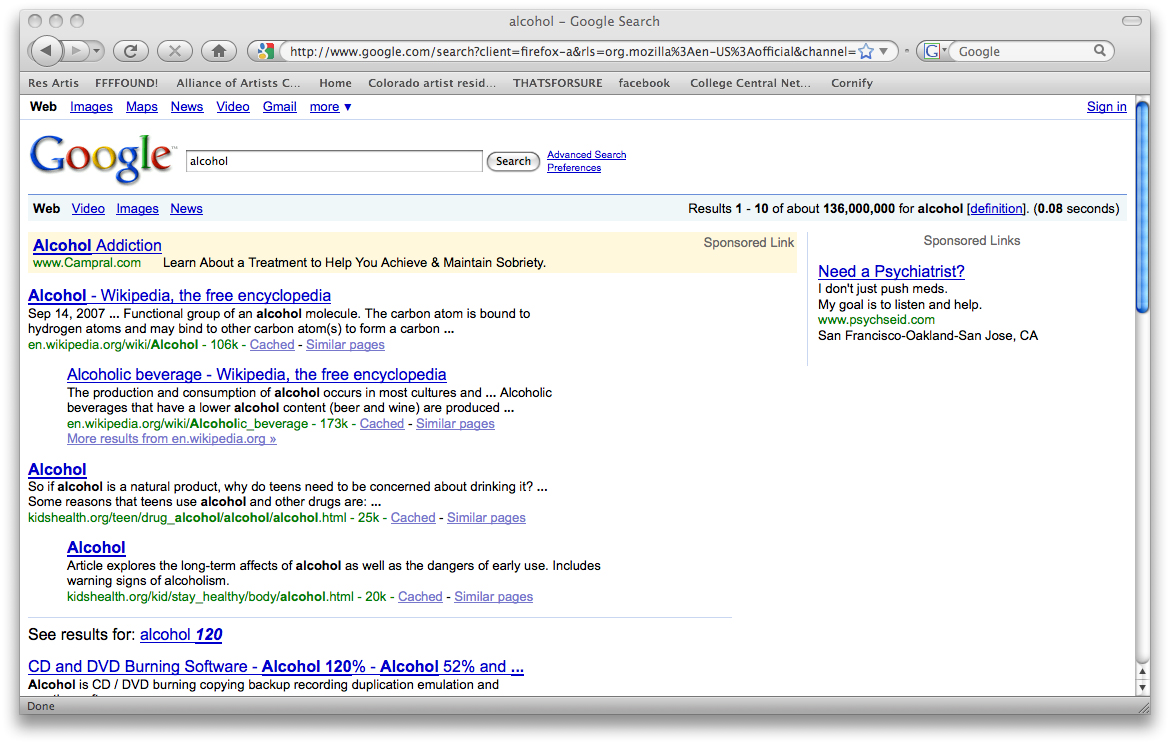Bookmark this page with the star icon
1170x744 pixels.
pos(866,51)
